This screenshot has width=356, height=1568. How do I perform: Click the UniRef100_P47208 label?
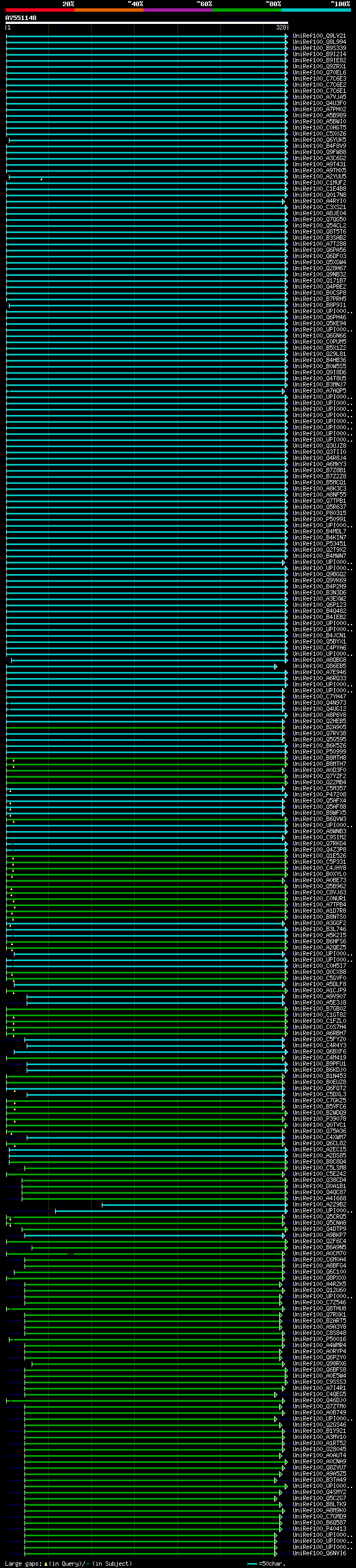[x=319, y=795]
